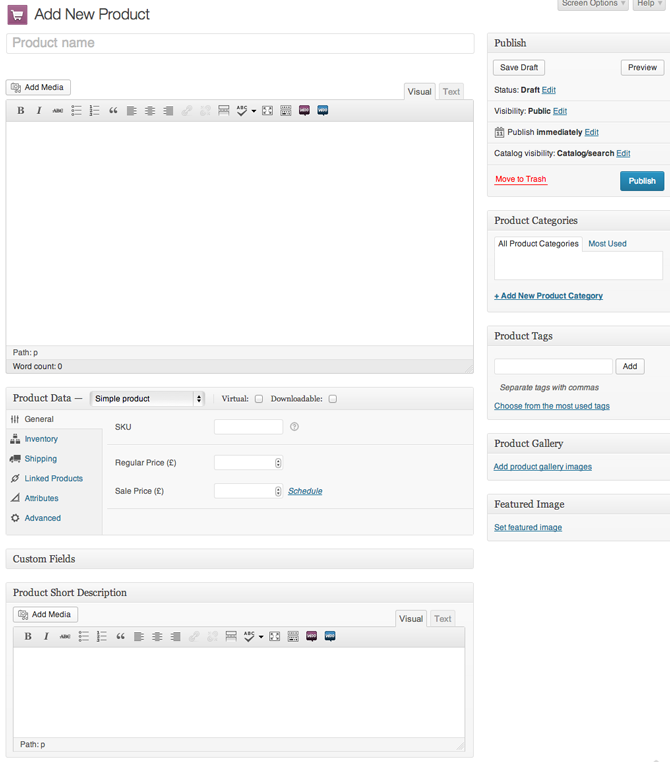The width and height of the screenshot is (670, 762).
Task: Enable the Downloadable checkbox
Action: pos(333,399)
